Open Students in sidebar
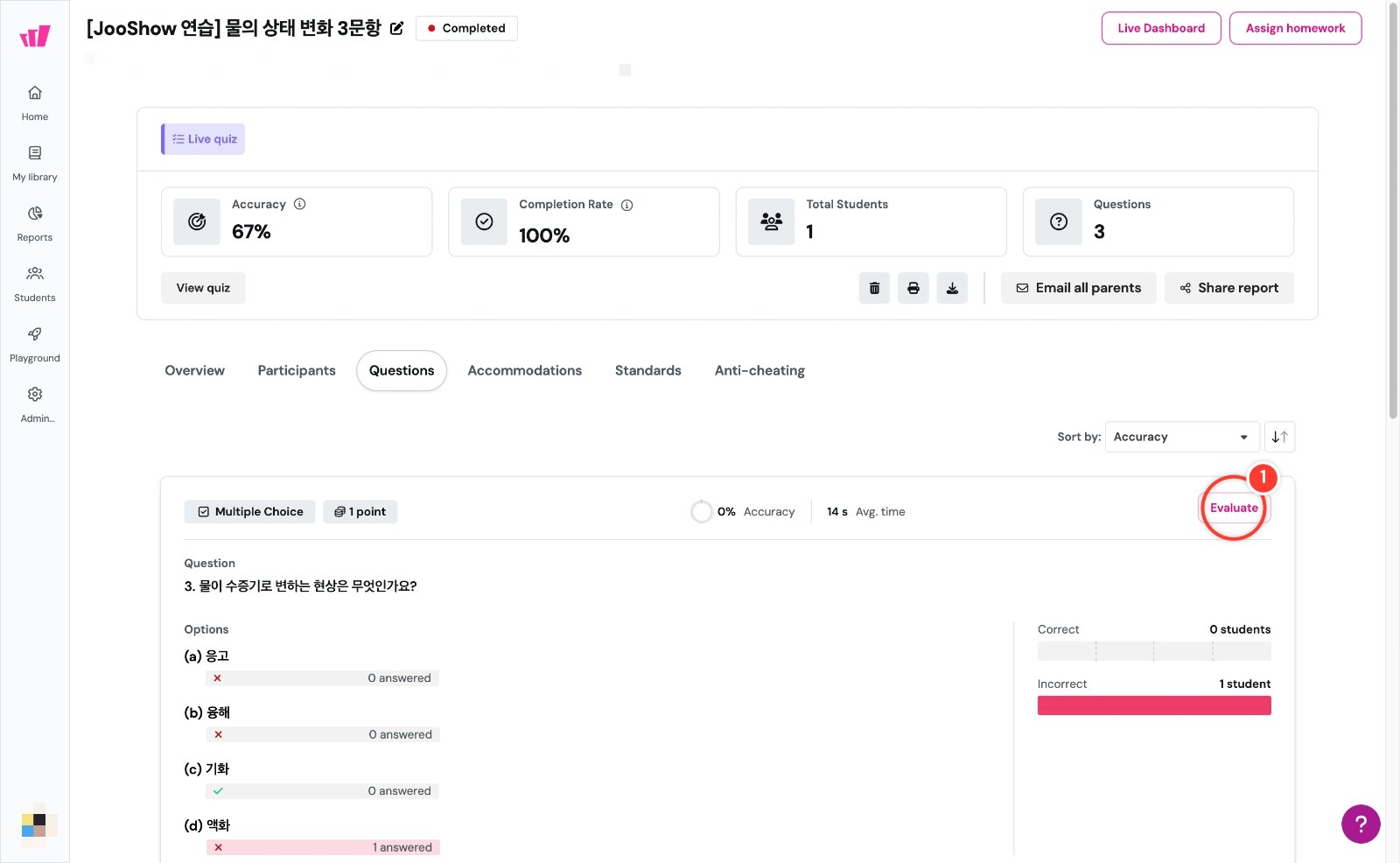This screenshot has width=1400, height=863. coord(35,284)
